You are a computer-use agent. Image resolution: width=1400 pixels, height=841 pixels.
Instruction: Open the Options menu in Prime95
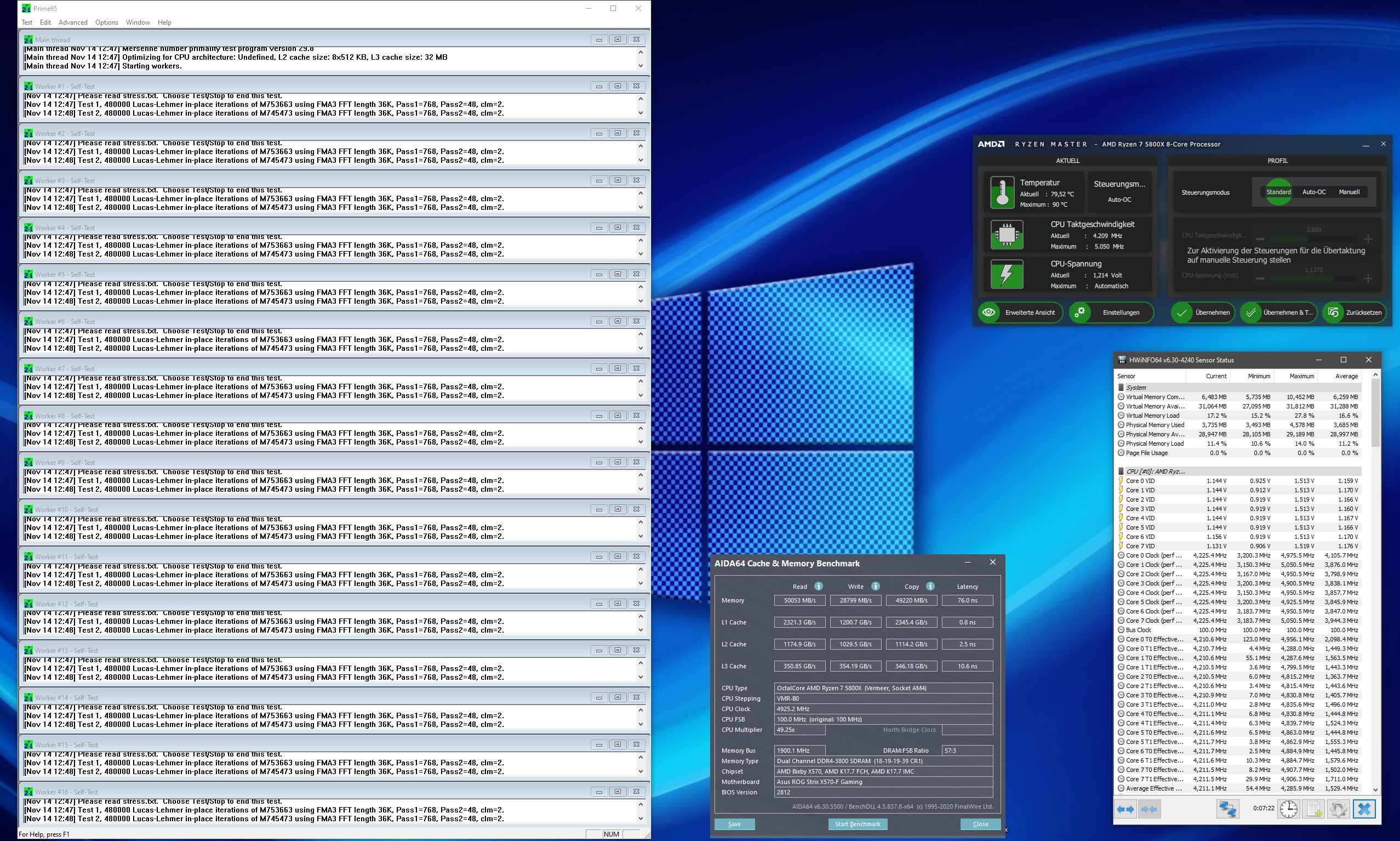pos(106,22)
